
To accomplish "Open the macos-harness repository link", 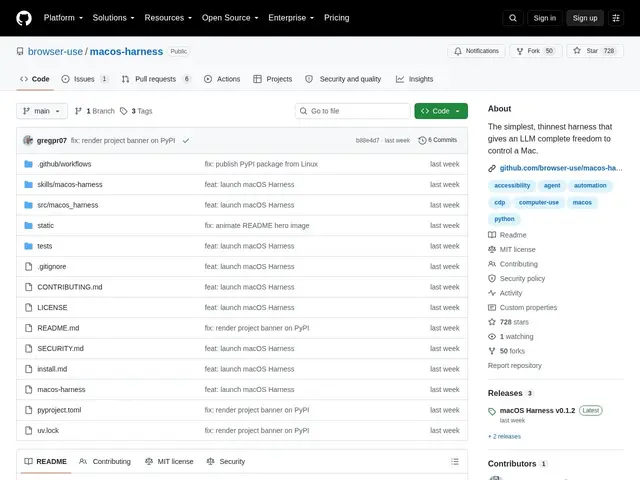I will click(126, 51).
